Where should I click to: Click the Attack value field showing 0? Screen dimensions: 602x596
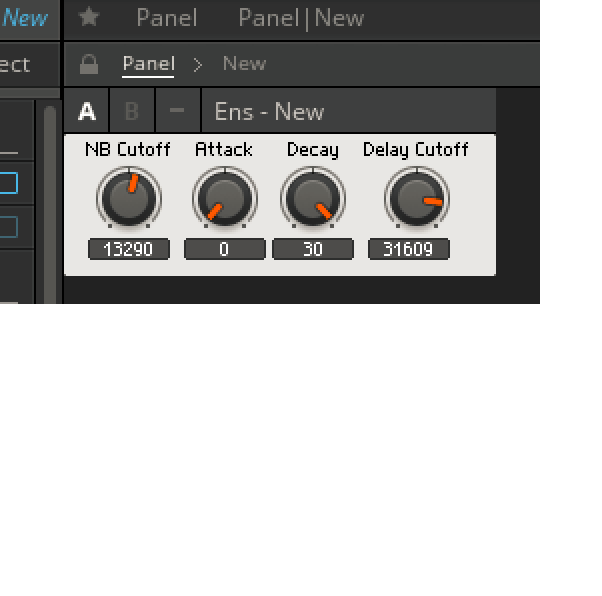[x=225, y=249]
